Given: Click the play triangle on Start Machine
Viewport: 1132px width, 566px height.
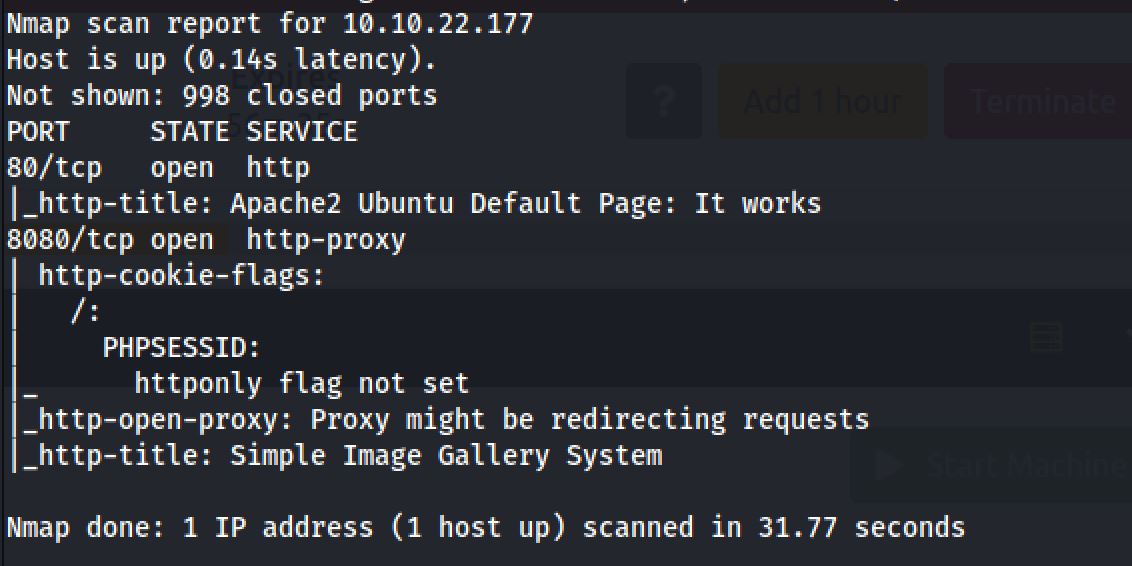Looking at the screenshot, I should point(886,465).
